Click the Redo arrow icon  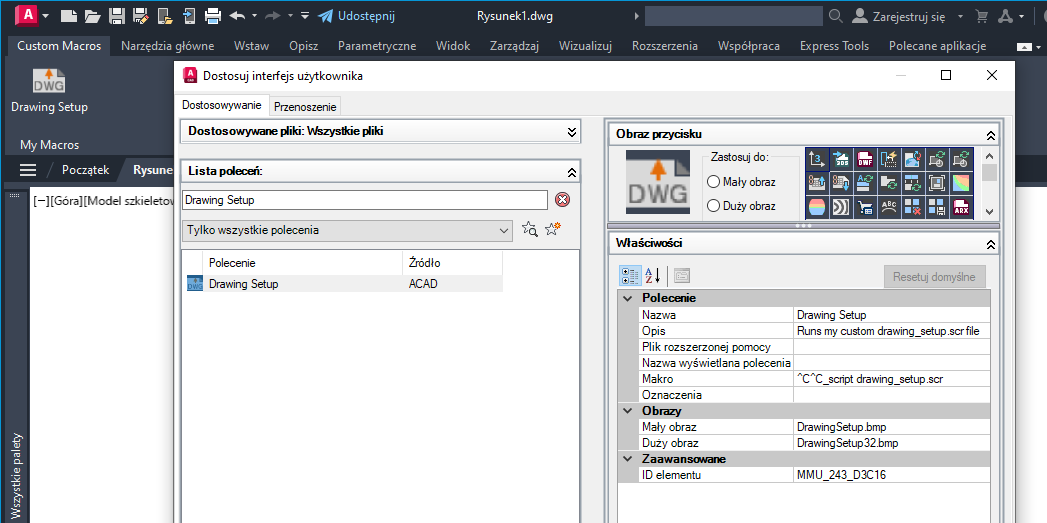(x=274, y=15)
